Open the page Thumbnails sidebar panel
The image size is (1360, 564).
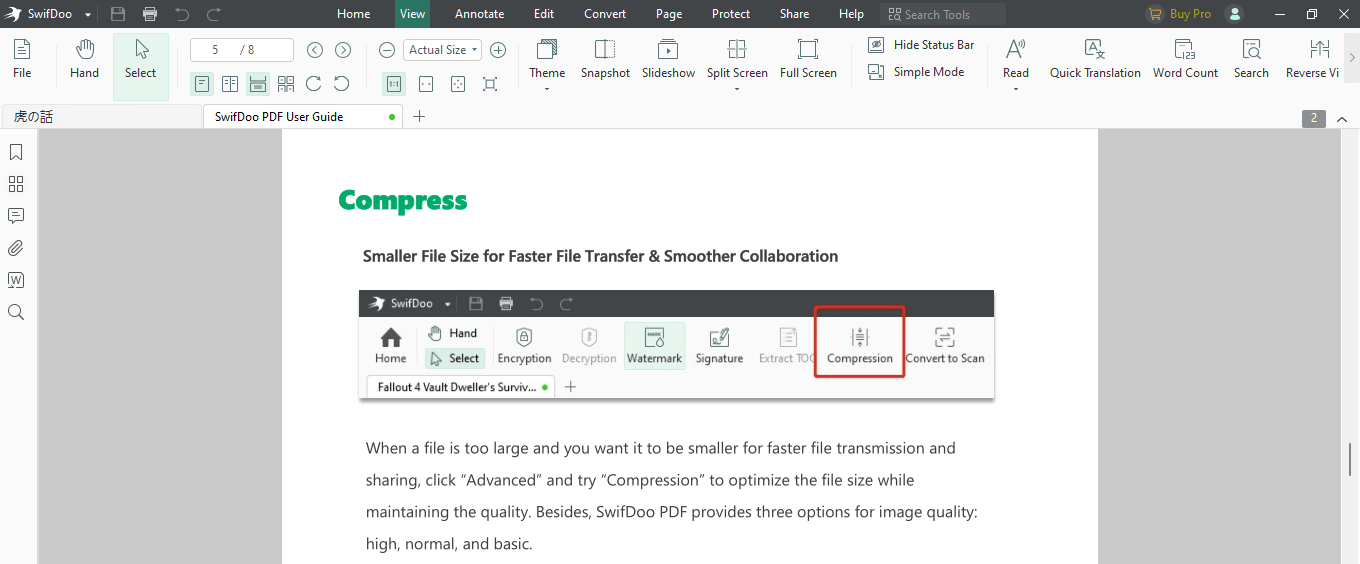pyautogui.click(x=16, y=184)
